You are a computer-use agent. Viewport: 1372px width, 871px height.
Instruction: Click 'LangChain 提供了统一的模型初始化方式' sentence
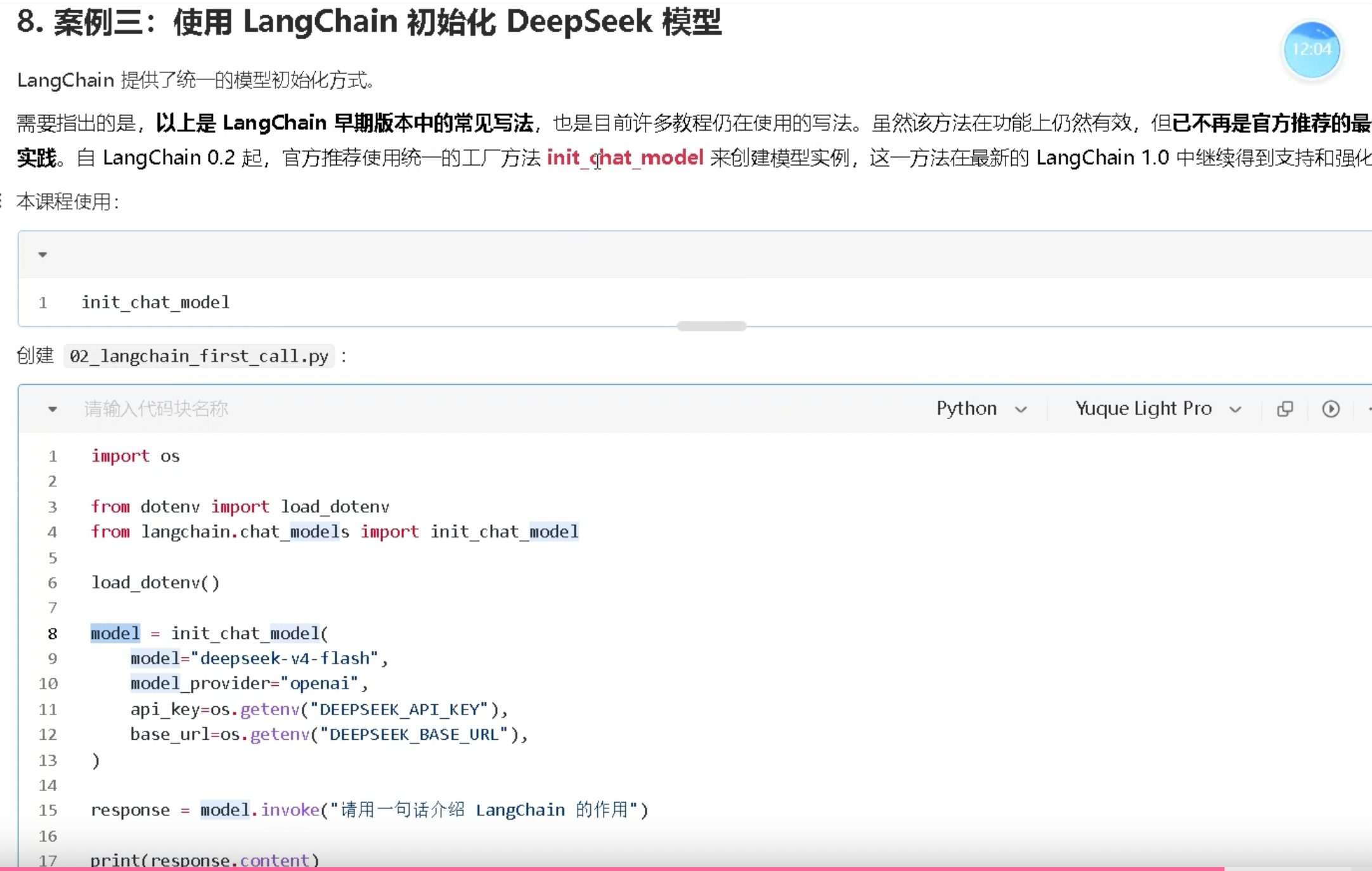(196, 81)
